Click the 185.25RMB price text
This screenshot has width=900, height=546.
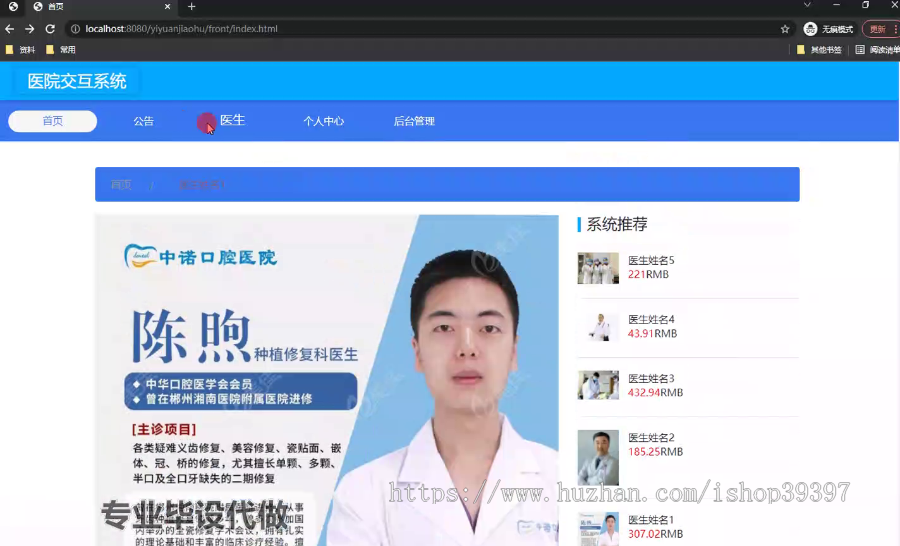(x=655, y=452)
